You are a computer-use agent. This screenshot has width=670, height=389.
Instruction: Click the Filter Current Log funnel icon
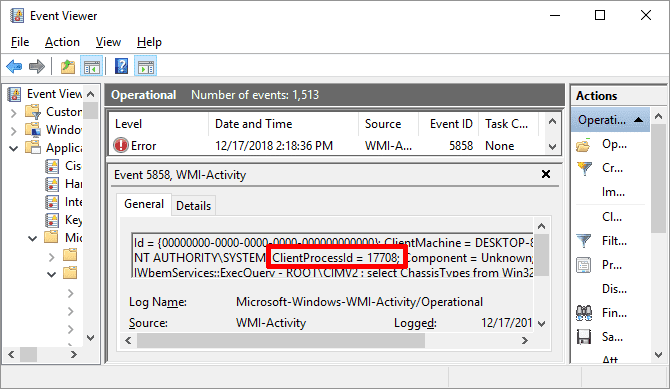coord(584,241)
